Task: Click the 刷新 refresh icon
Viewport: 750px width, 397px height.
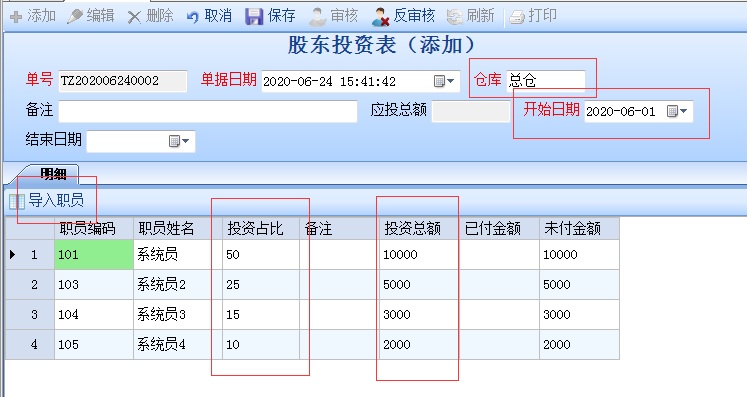Action: [x=454, y=17]
